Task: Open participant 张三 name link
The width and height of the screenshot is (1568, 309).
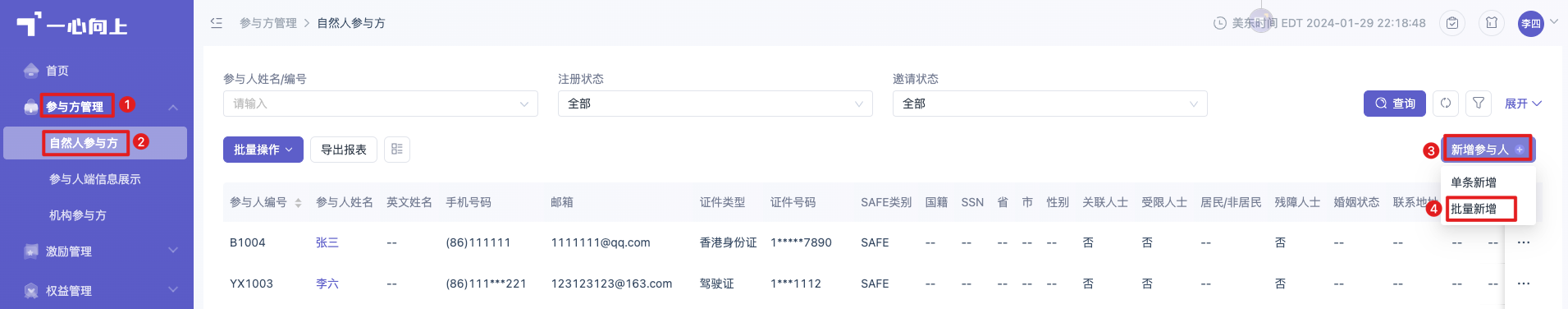Action: coord(327,242)
